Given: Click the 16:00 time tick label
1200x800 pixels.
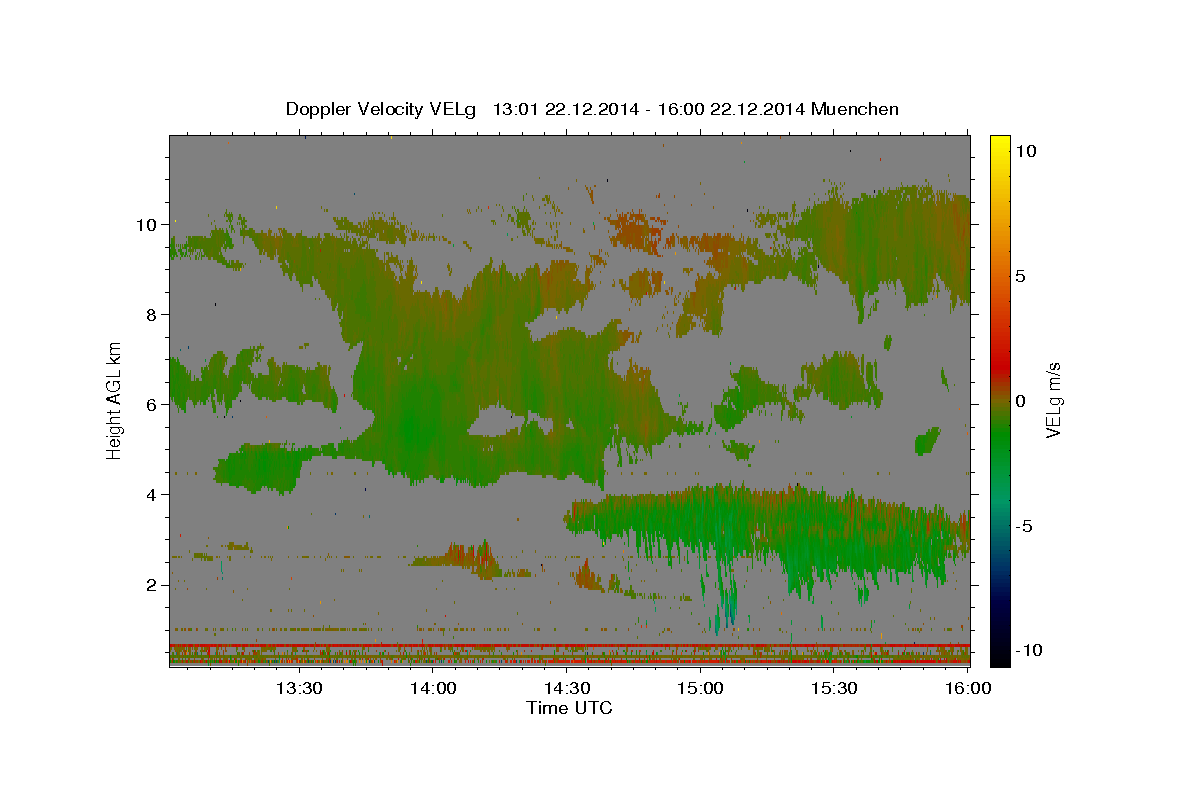Looking at the screenshot, I should [x=968, y=689].
